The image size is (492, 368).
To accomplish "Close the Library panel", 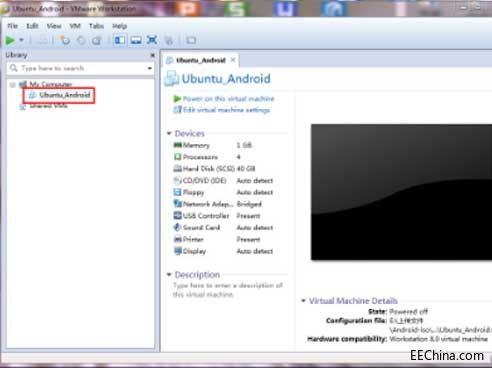I will [x=152, y=55].
